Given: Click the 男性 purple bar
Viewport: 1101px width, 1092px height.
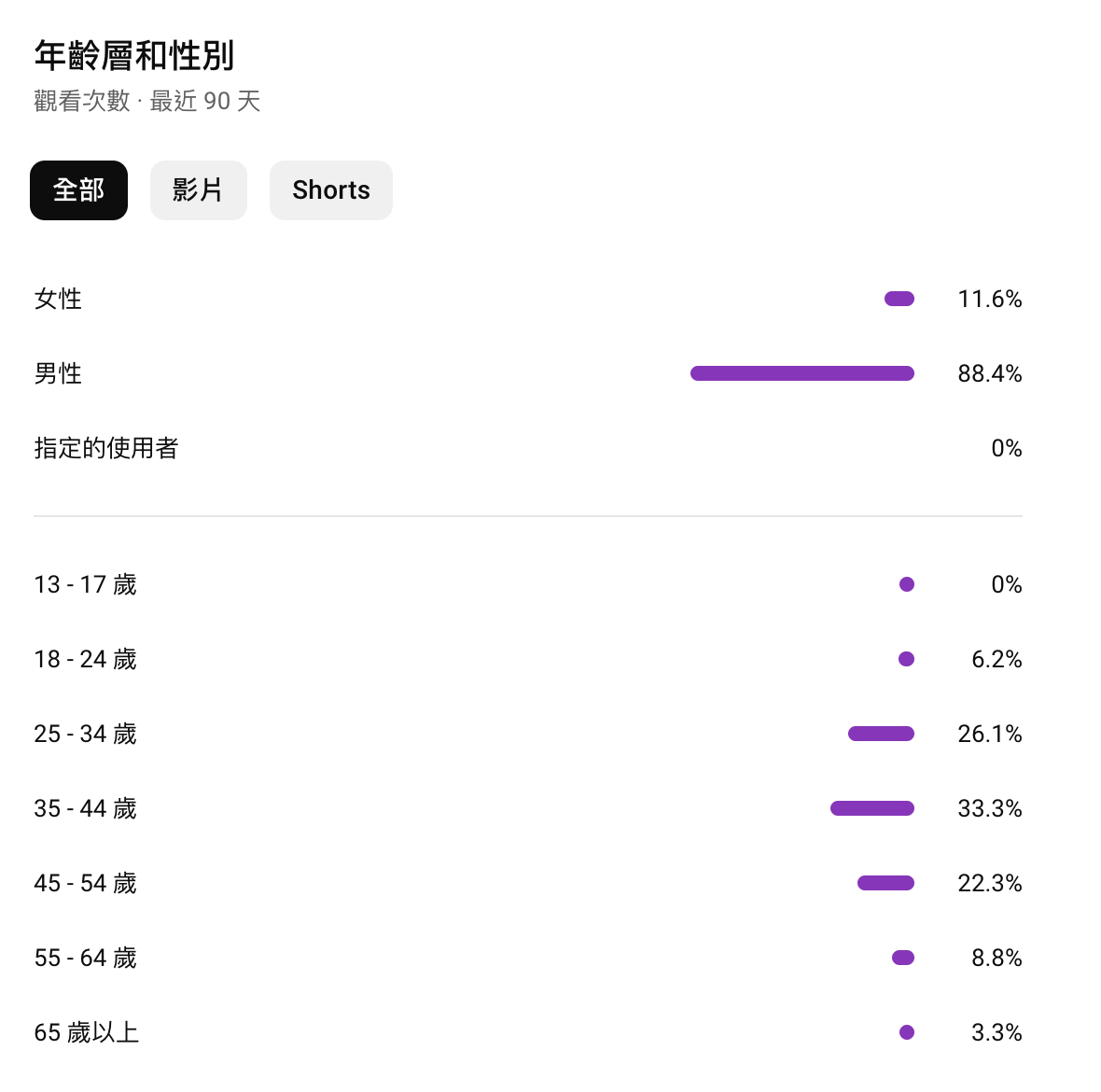Looking at the screenshot, I should (801, 373).
